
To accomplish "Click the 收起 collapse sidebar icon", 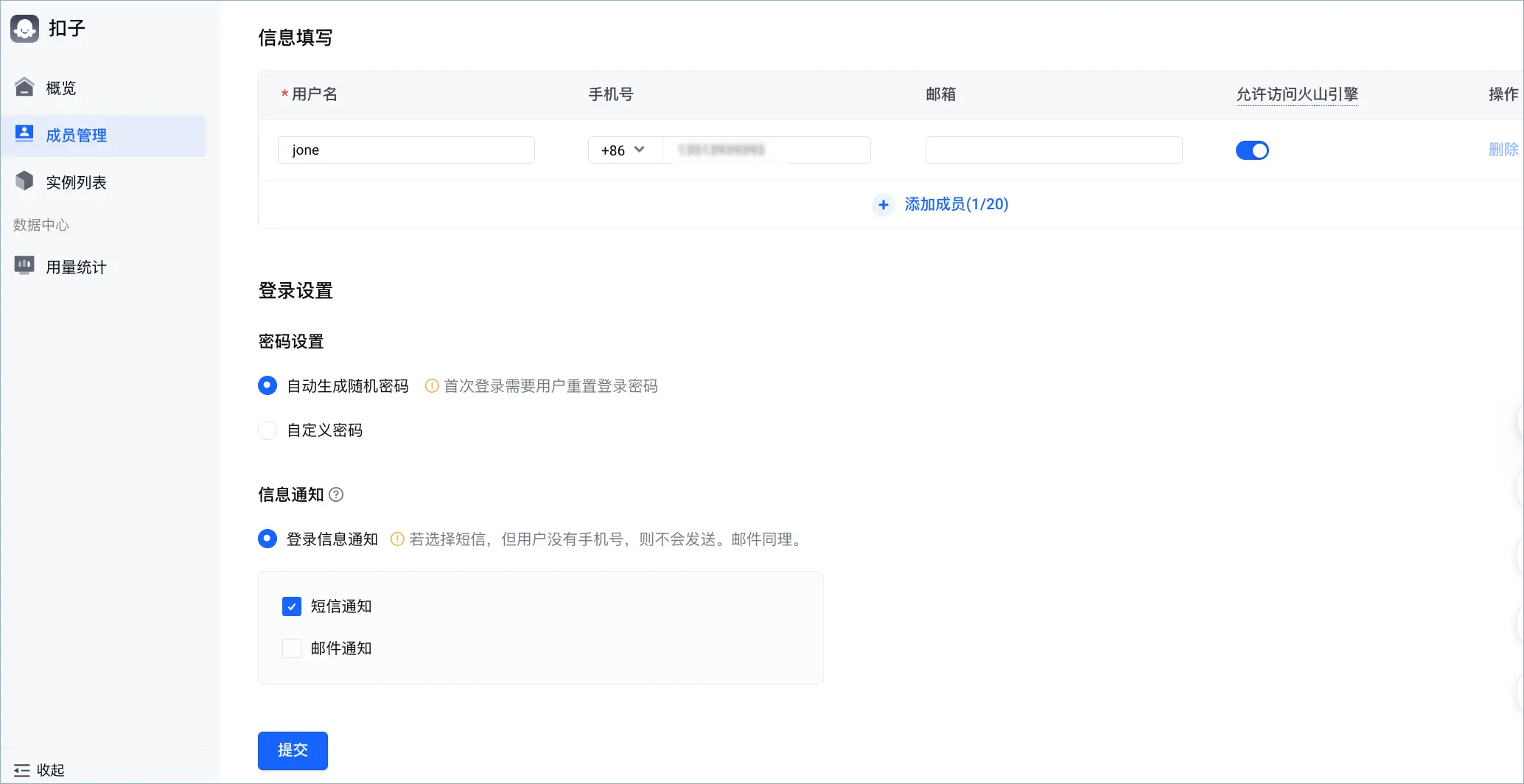I will coord(22,770).
